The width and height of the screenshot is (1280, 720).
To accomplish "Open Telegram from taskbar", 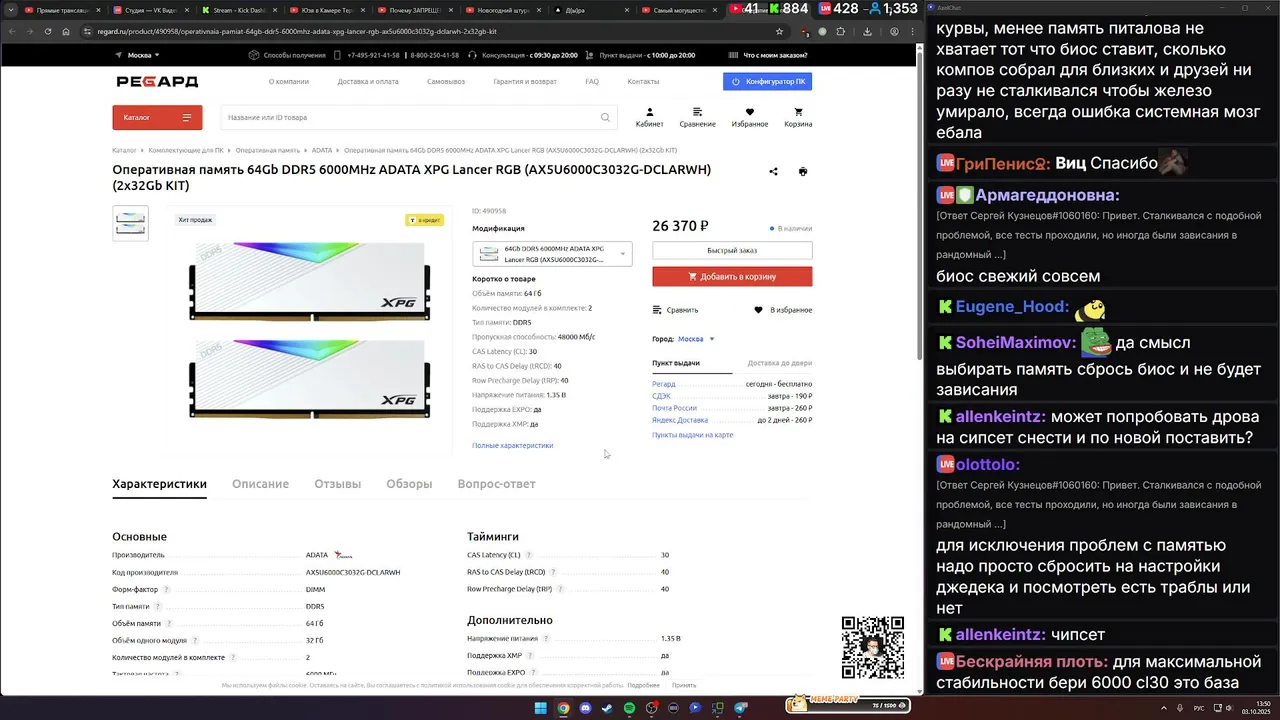I will click(741, 708).
